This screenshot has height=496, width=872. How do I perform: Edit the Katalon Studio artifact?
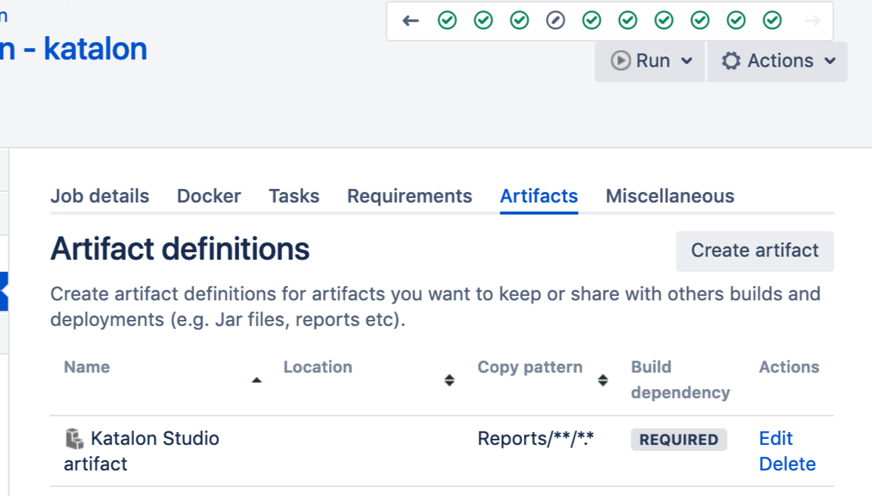776,438
